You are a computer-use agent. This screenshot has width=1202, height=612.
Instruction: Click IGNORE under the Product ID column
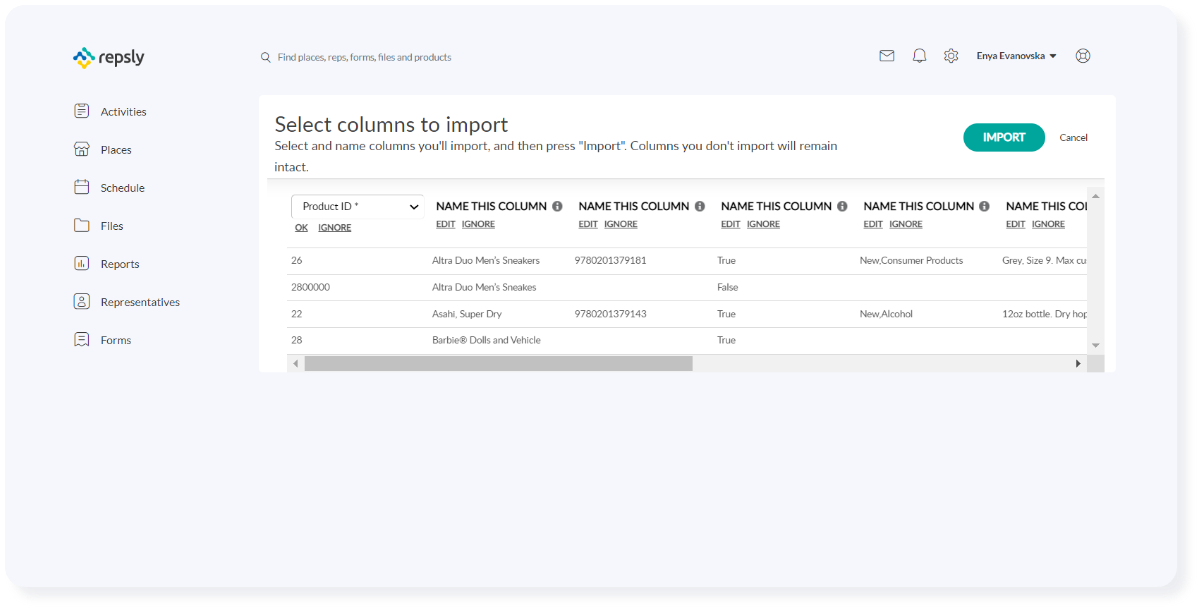point(334,227)
